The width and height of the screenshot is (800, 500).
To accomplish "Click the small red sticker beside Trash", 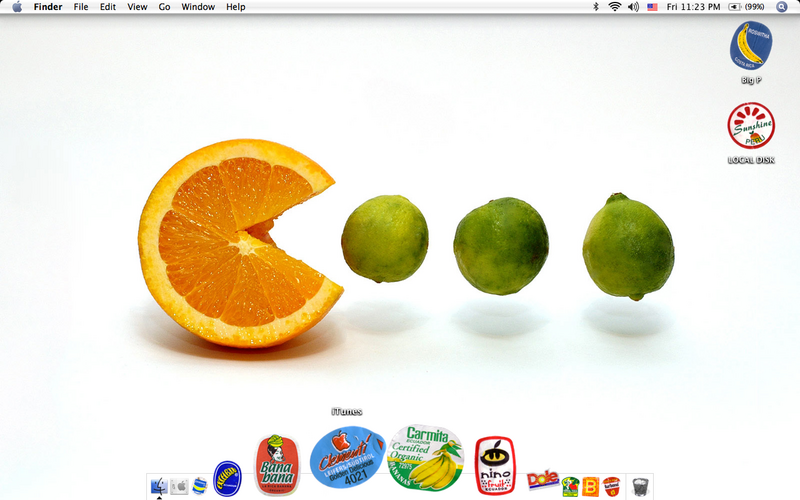I will tap(611, 486).
